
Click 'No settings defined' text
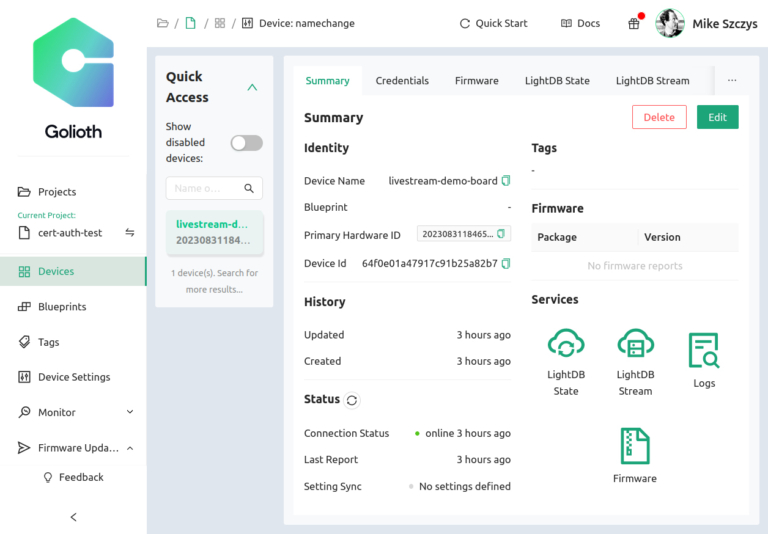point(465,486)
